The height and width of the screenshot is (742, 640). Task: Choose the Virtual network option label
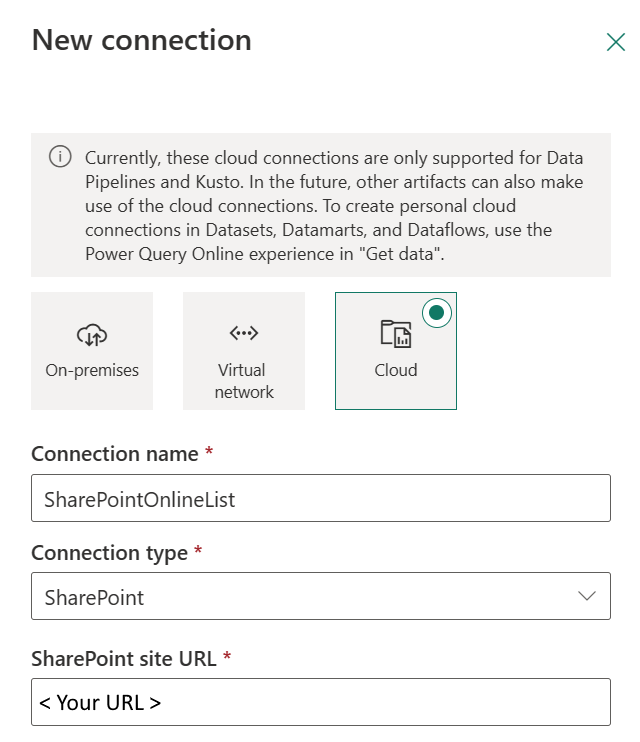point(244,381)
